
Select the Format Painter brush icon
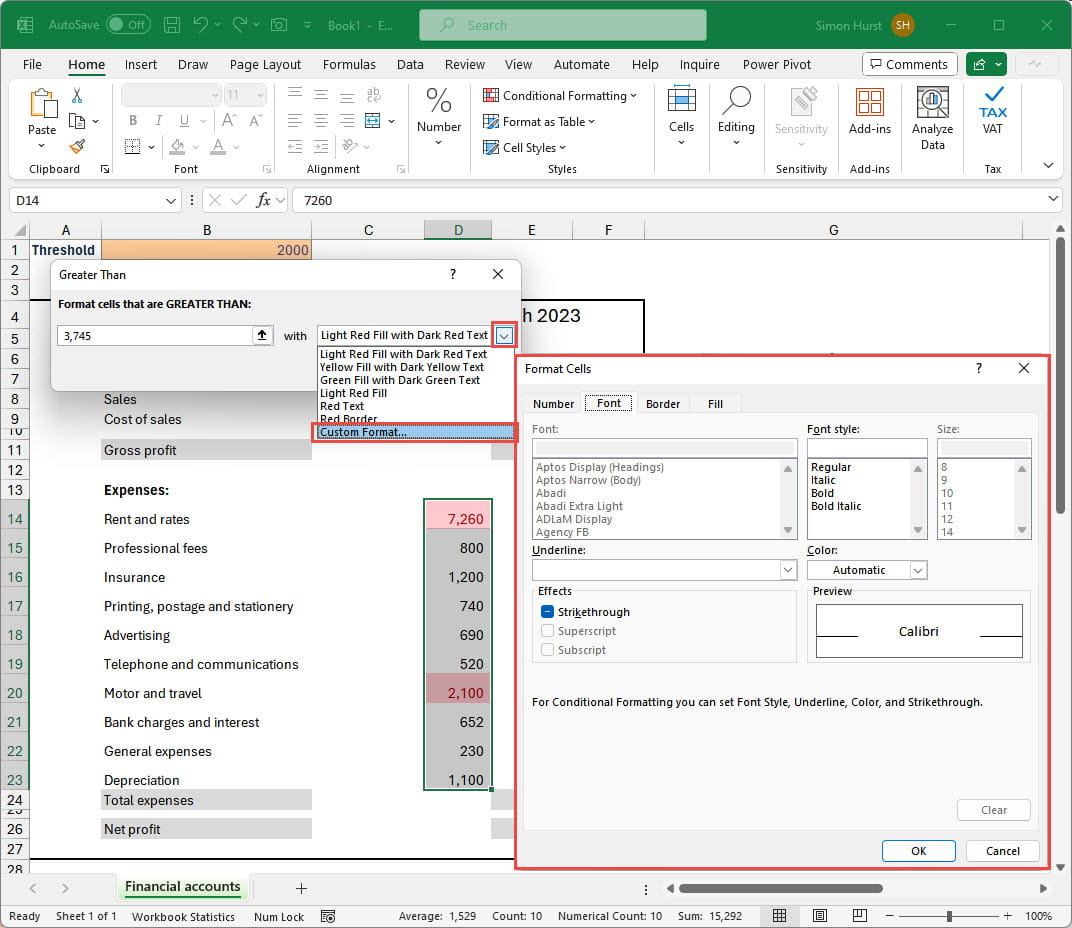[77, 146]
